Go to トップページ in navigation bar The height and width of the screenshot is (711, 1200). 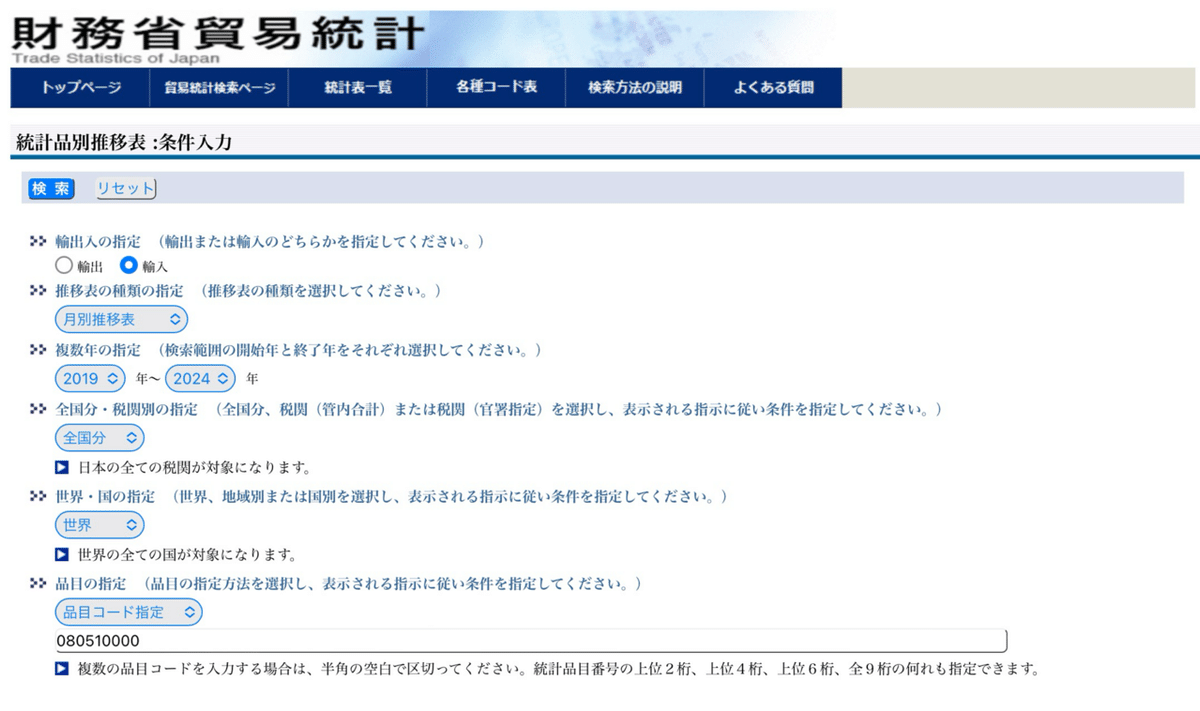click(x=80, y=88)
